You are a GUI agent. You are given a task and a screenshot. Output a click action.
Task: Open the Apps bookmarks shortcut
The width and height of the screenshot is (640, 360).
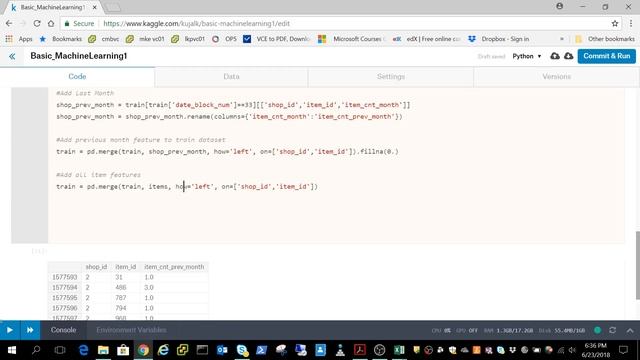tap(19, 39)
